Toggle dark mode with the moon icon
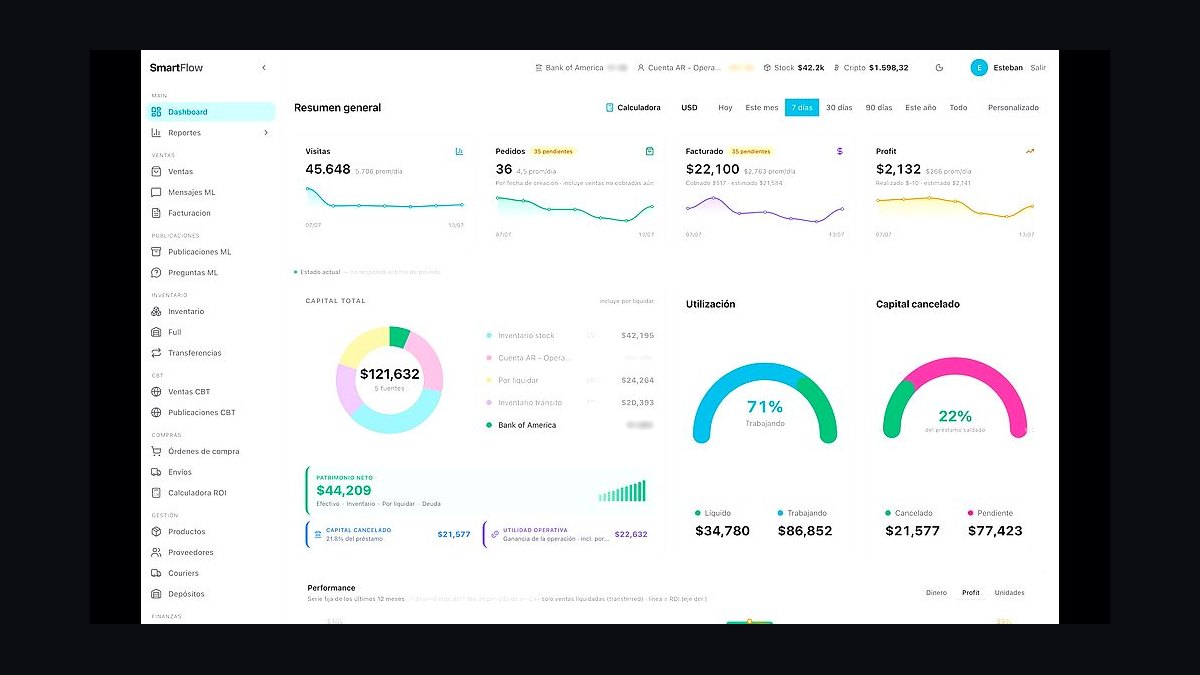 939,68
